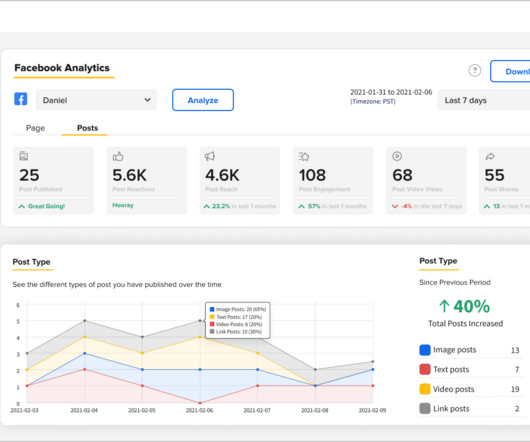Click the 5.6K Post Reactions card
This screenshot has height=442, width=530.
pyautogui.click(x=147, y=180)
